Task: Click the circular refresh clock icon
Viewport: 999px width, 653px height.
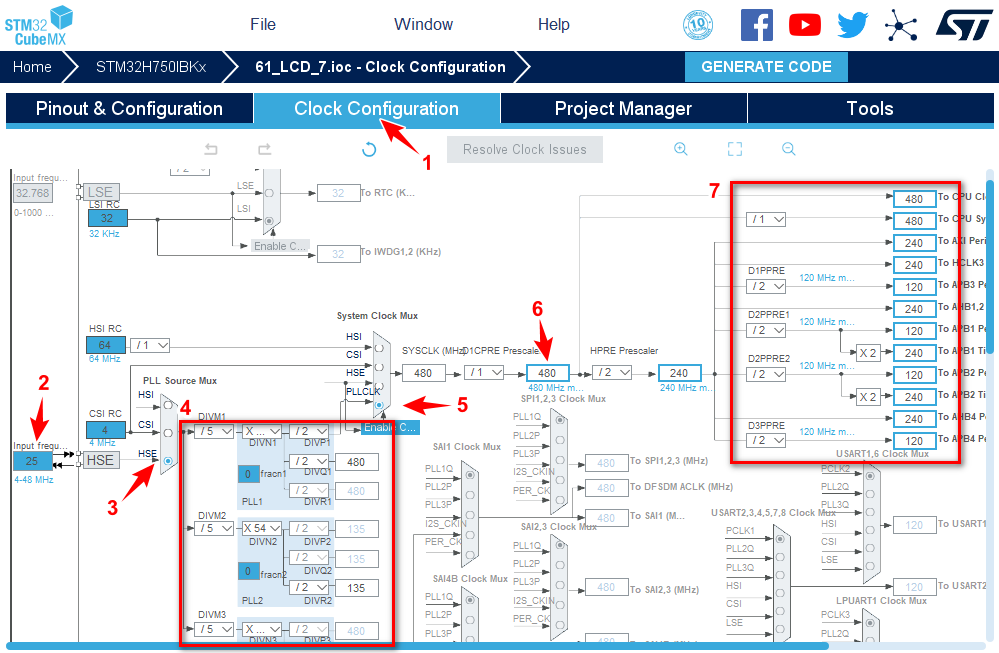Action: (x=369, y=149)
